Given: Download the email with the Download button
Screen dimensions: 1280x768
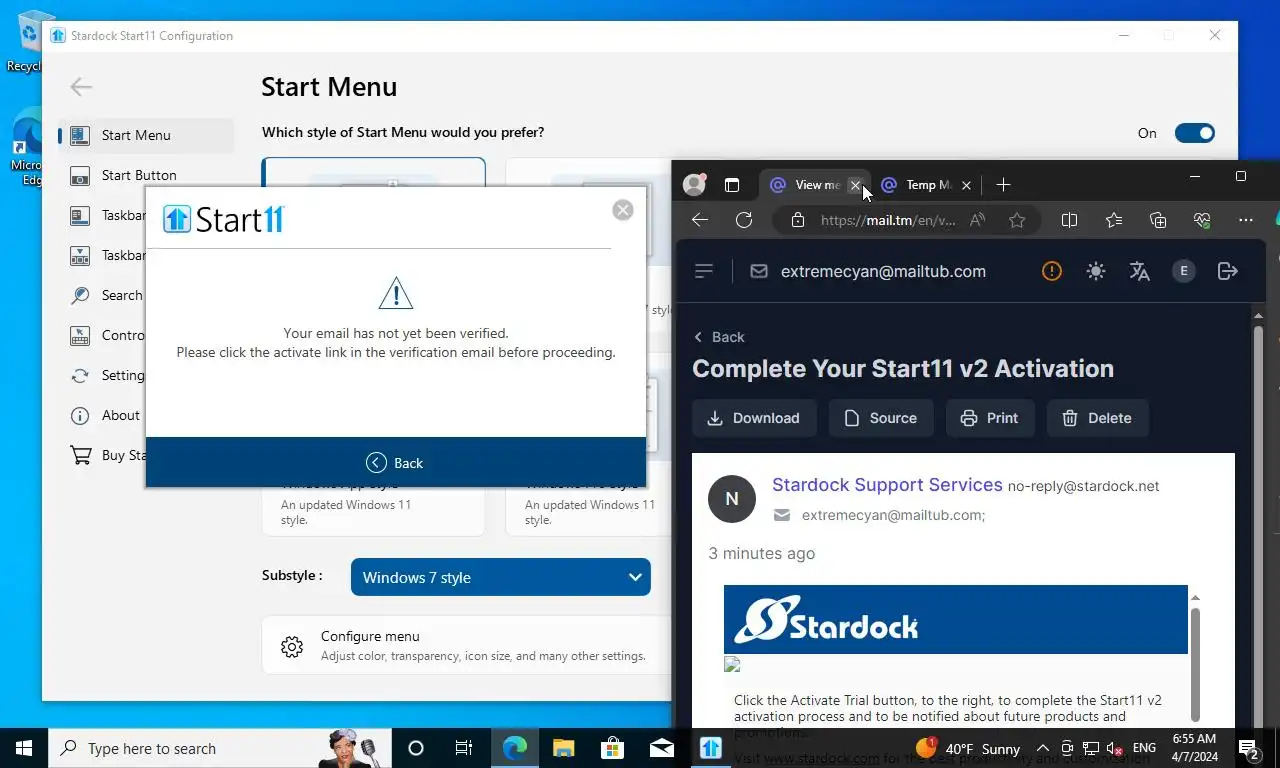Looking at the screenshot, I should pyautogui.click(x=754, y=418).
